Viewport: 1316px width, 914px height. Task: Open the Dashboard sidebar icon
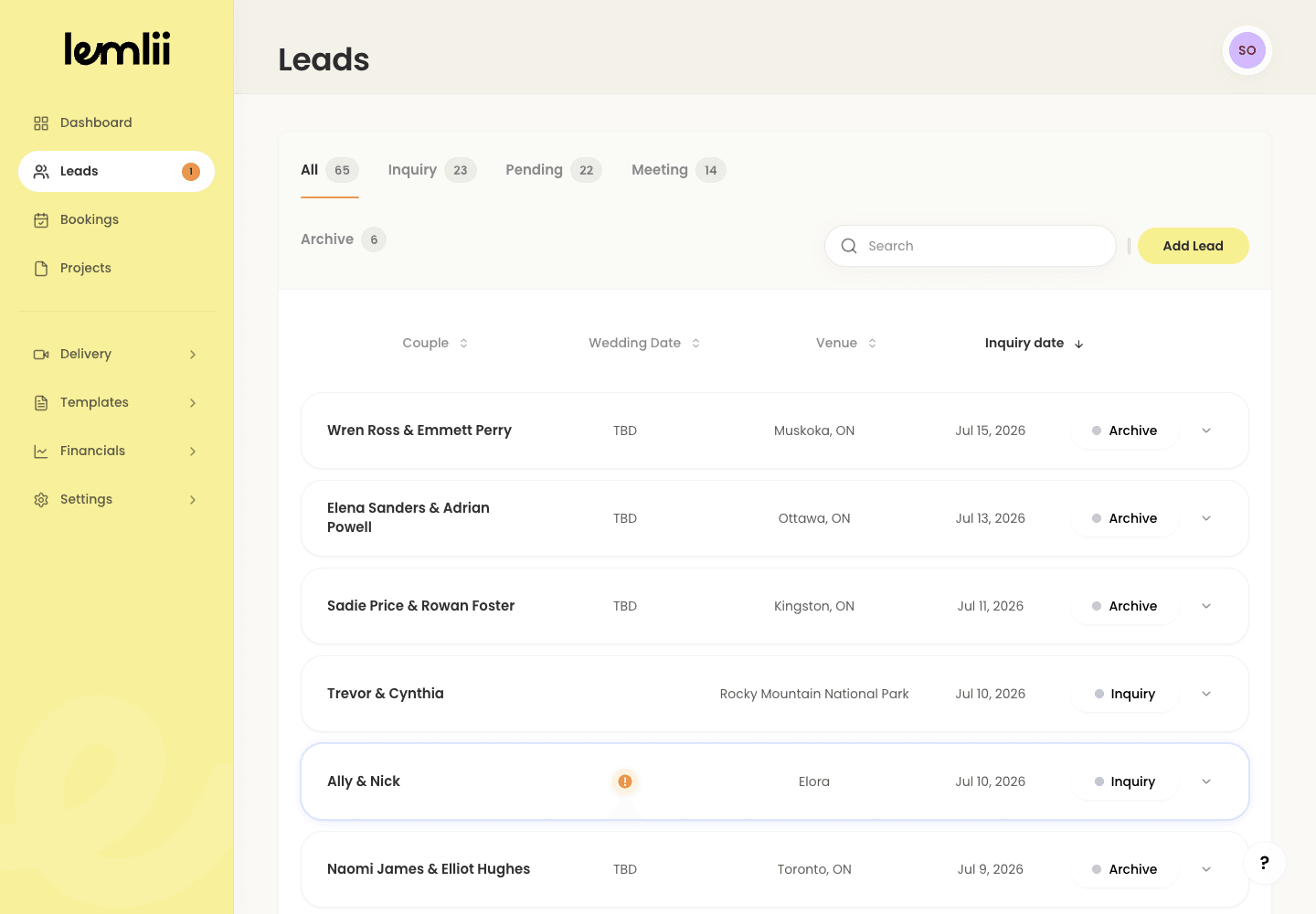[x=41, y=123]
